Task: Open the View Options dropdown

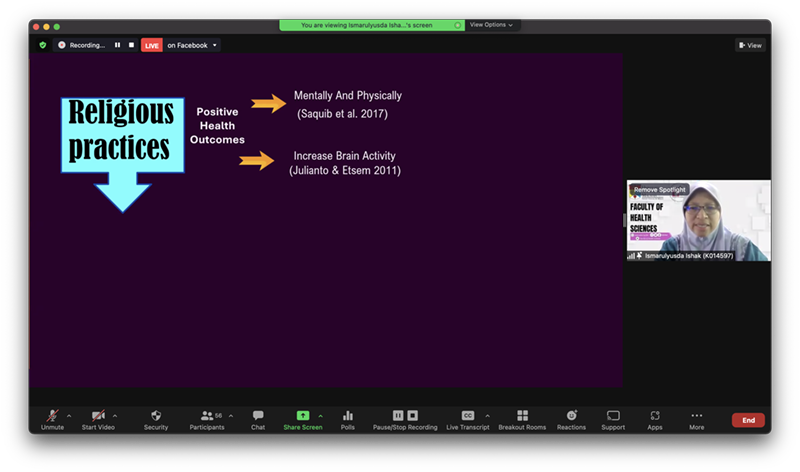Action: coord(491,25)
